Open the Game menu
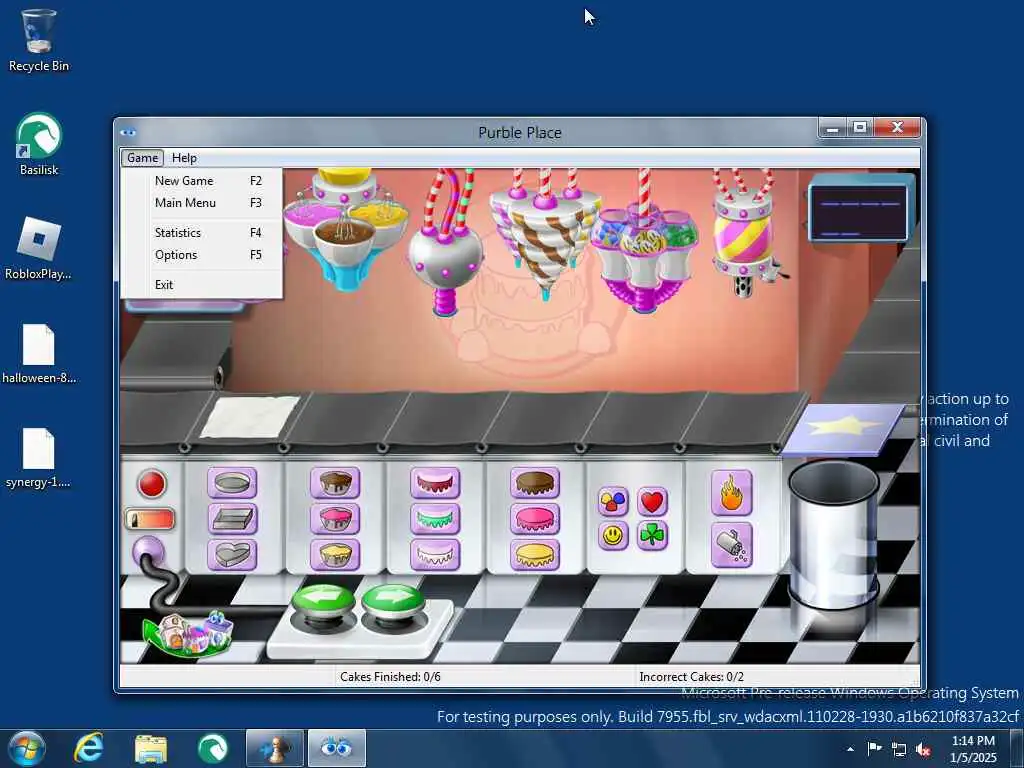The height and width of the screenshot is (768, 1024). tap(142, 158)
